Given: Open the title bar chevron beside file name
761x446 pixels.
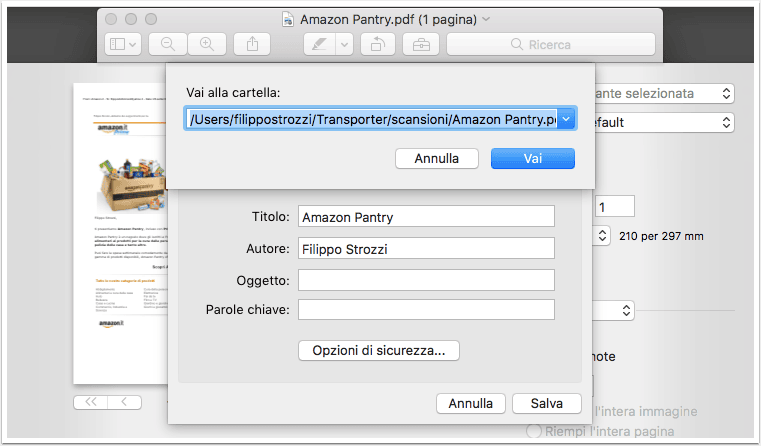Looking at the screenshot, I should [486, 19].
